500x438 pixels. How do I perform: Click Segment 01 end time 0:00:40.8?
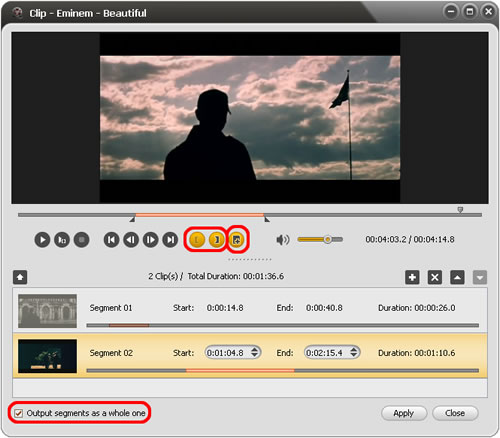tap(324, 308)
